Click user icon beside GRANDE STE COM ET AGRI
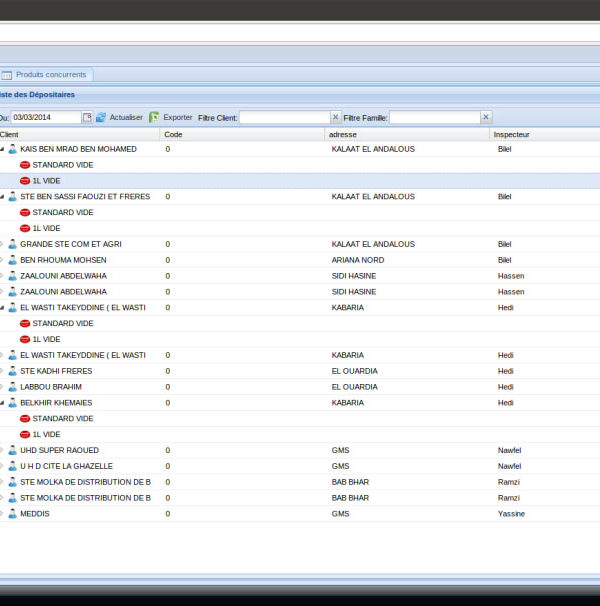The image size is (600, 606). [13, 244]
